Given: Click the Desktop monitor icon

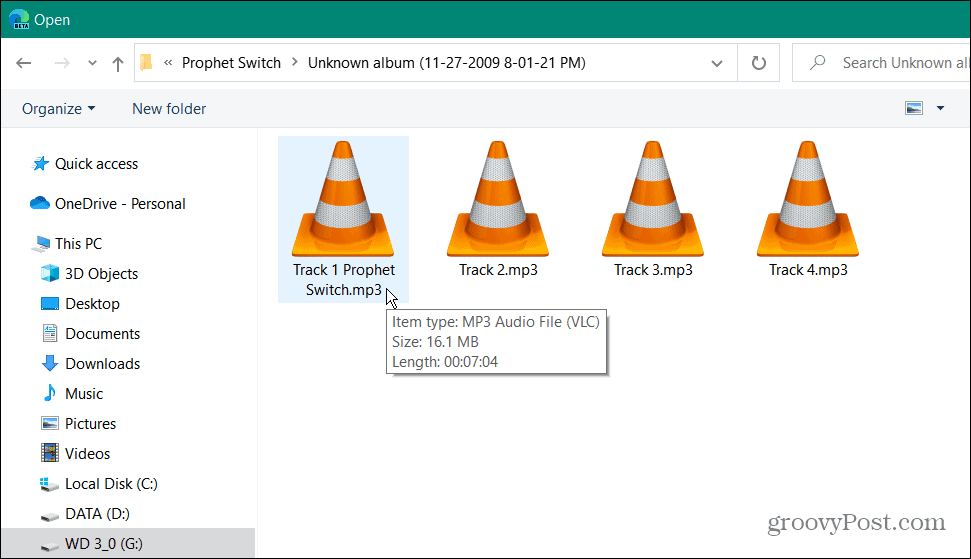Looking at the screenshot, I should [x=50, y=303].
